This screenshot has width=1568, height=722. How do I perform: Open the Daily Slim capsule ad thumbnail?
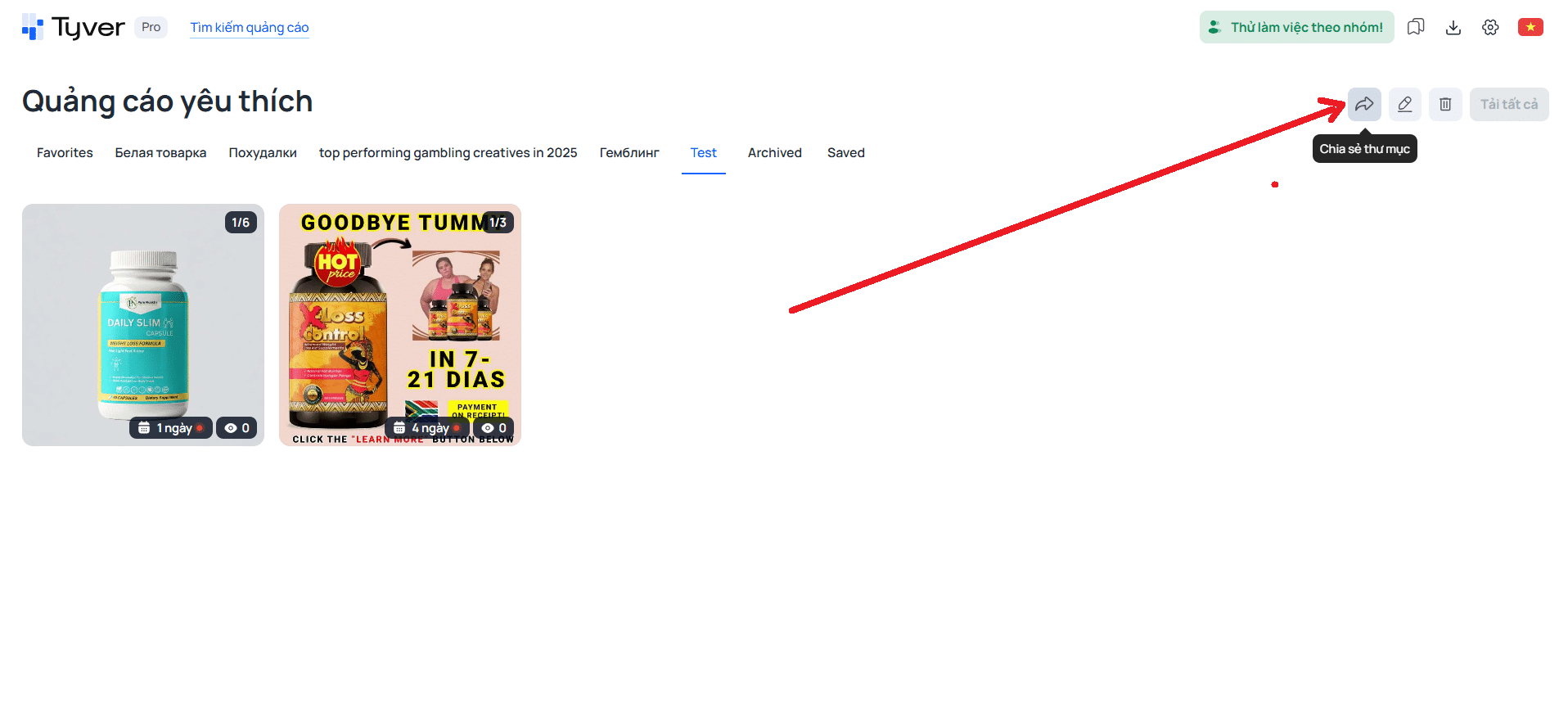pyautogui.click(x=143, y=325)
